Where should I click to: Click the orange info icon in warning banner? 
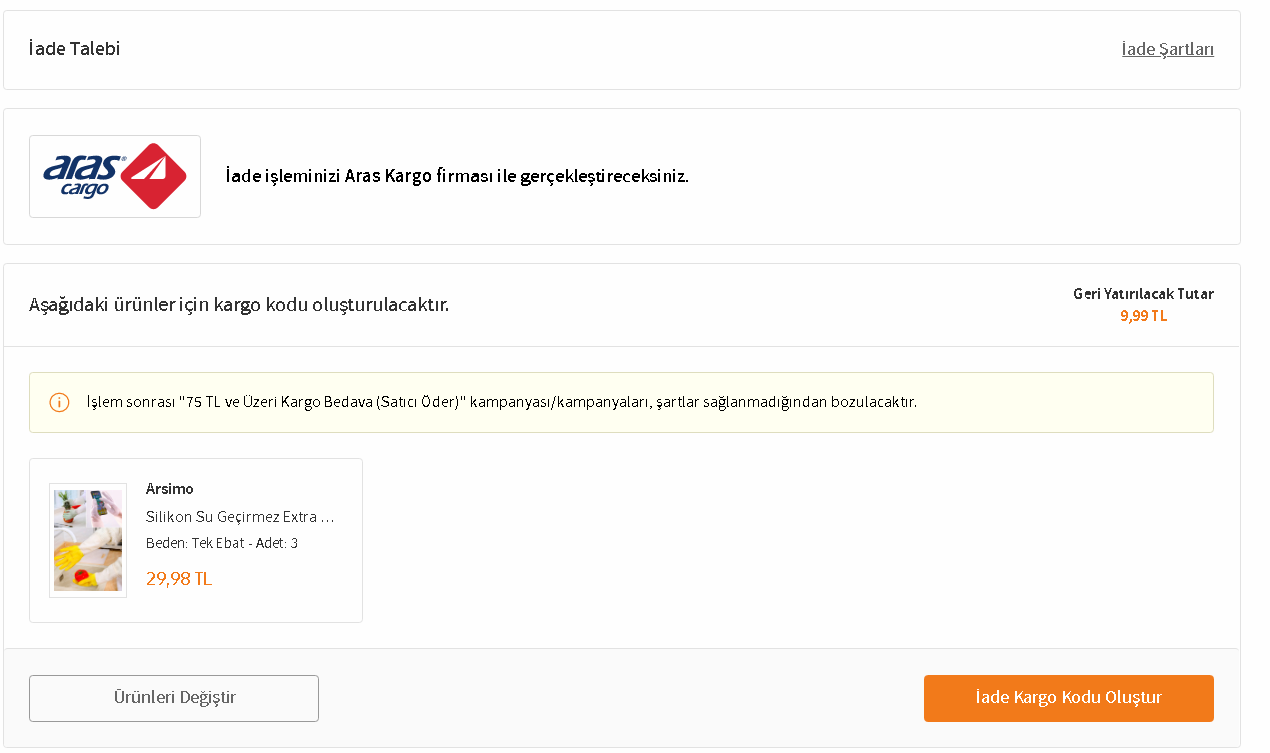coord(59,402)
